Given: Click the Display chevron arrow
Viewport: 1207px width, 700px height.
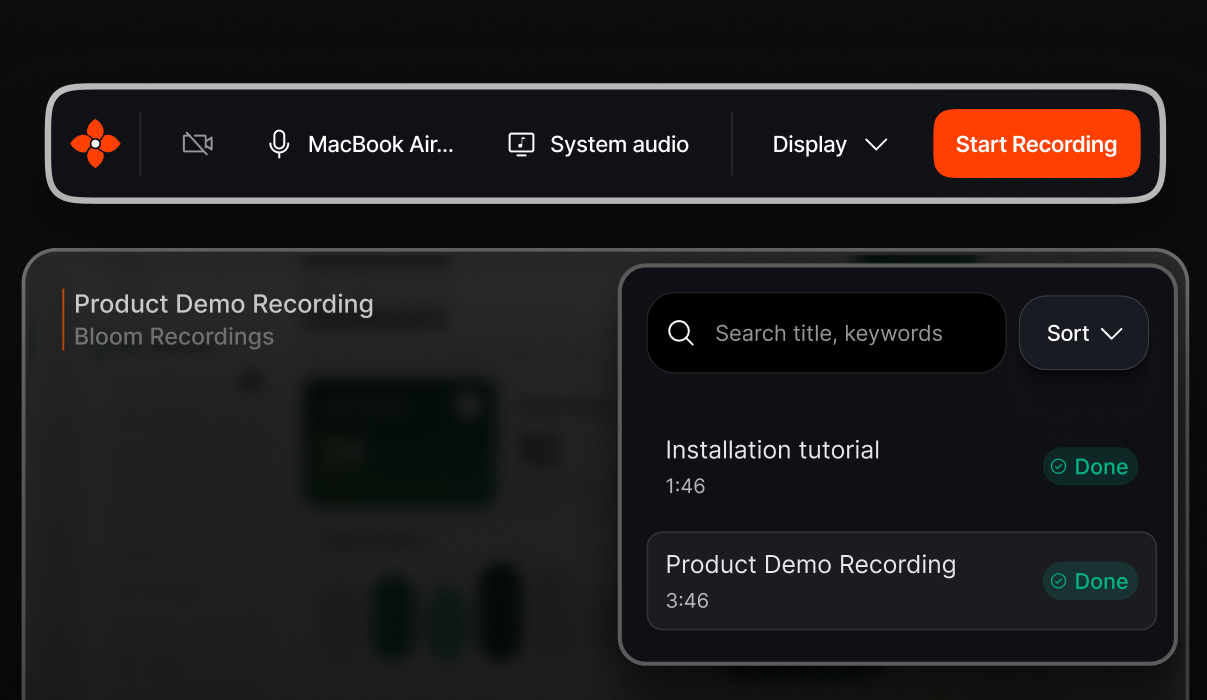Looking at the screenshot, I should coord(876,145).
